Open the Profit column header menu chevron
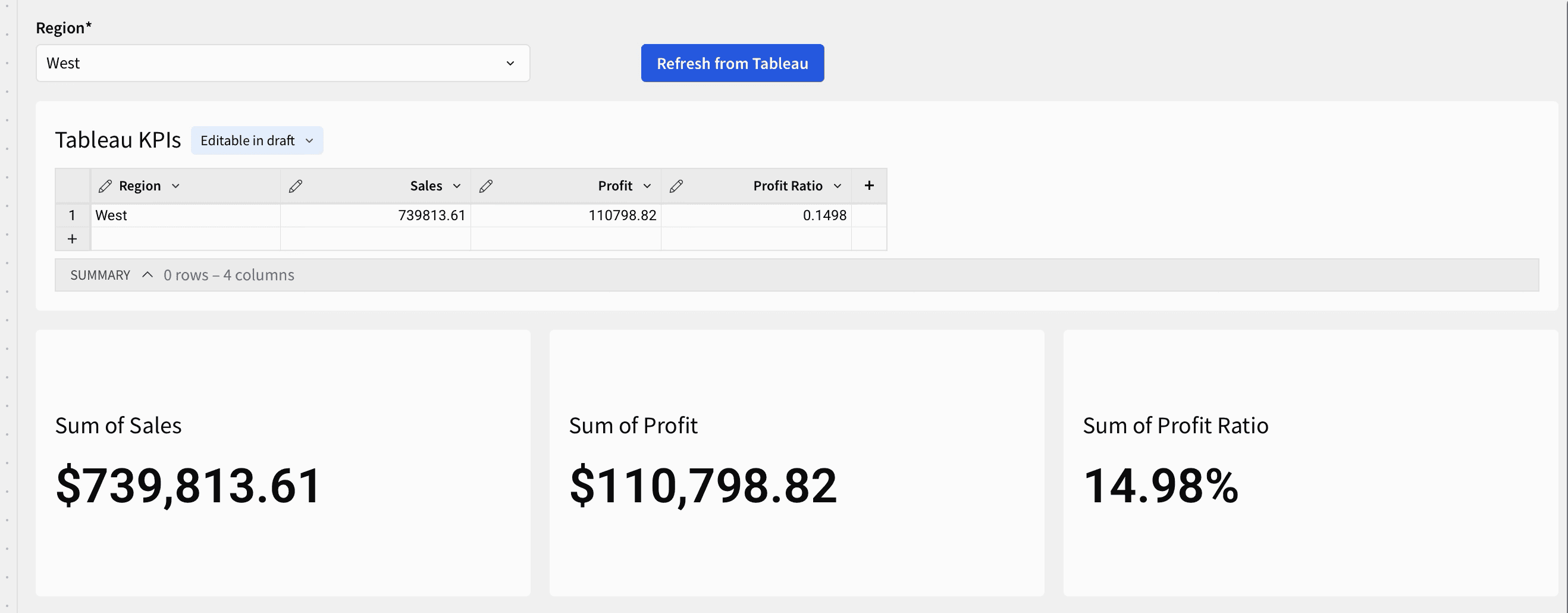The width and height of the screenshot is (1568, 613). pos(647,186)
